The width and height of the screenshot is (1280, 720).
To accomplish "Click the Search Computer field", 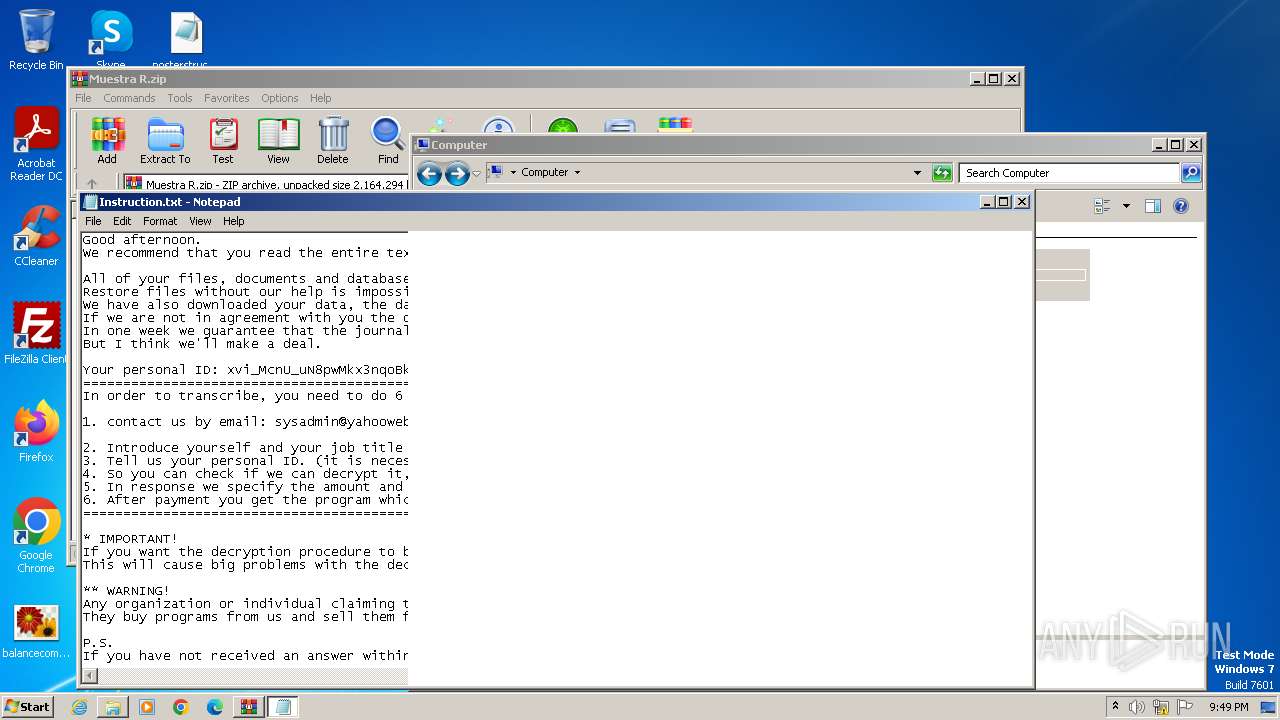I will [x=1069, y=173].
